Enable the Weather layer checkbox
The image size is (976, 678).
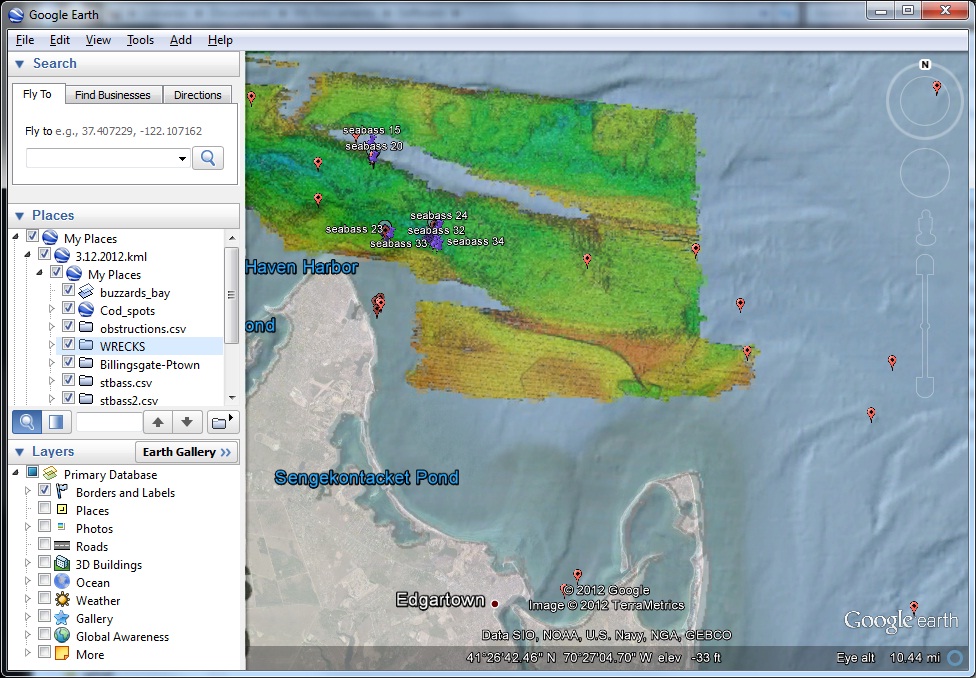pos(44,598)
